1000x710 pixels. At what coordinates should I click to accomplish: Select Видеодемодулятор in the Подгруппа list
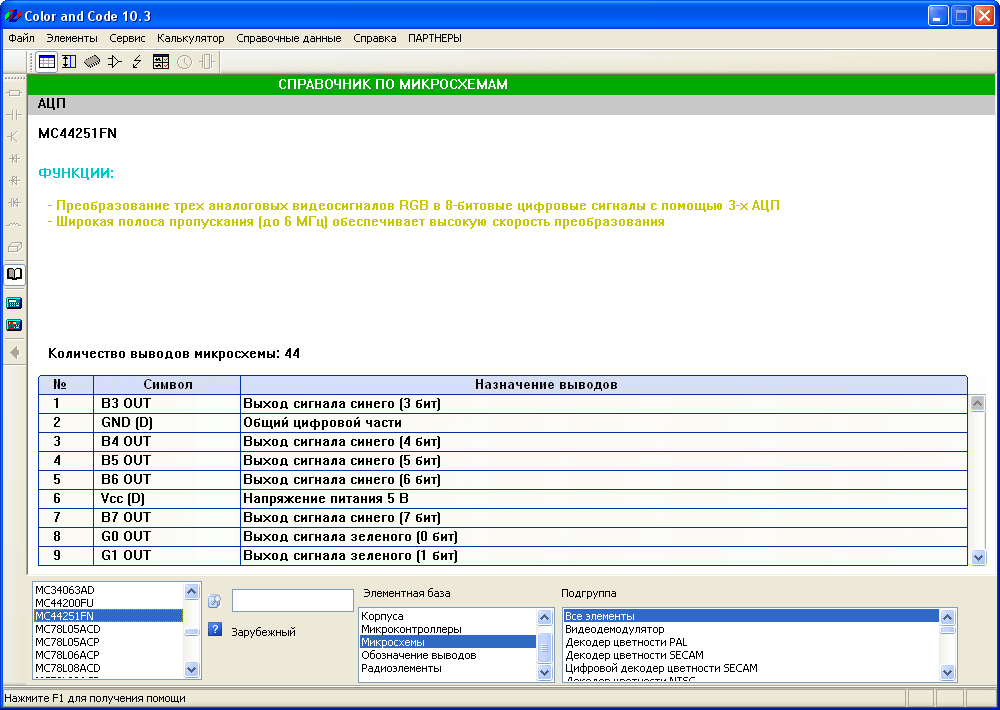[751, 630]
